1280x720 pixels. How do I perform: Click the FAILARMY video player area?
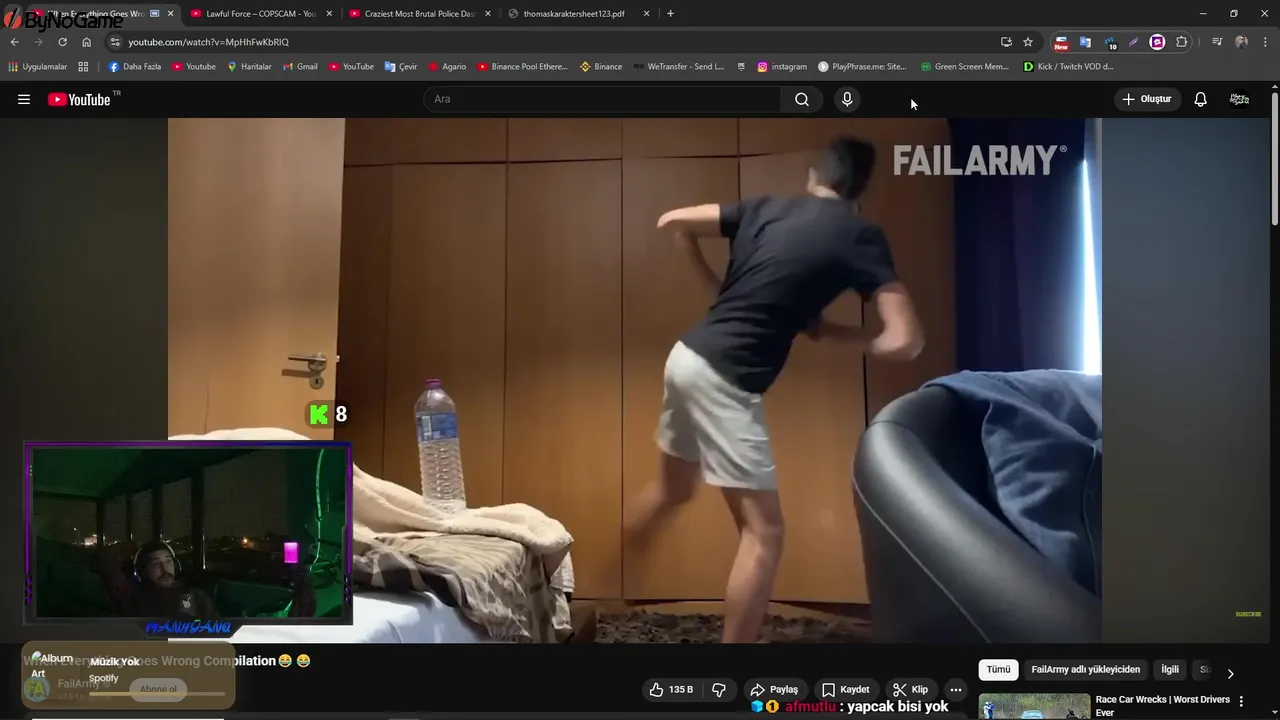click(634, 380)
